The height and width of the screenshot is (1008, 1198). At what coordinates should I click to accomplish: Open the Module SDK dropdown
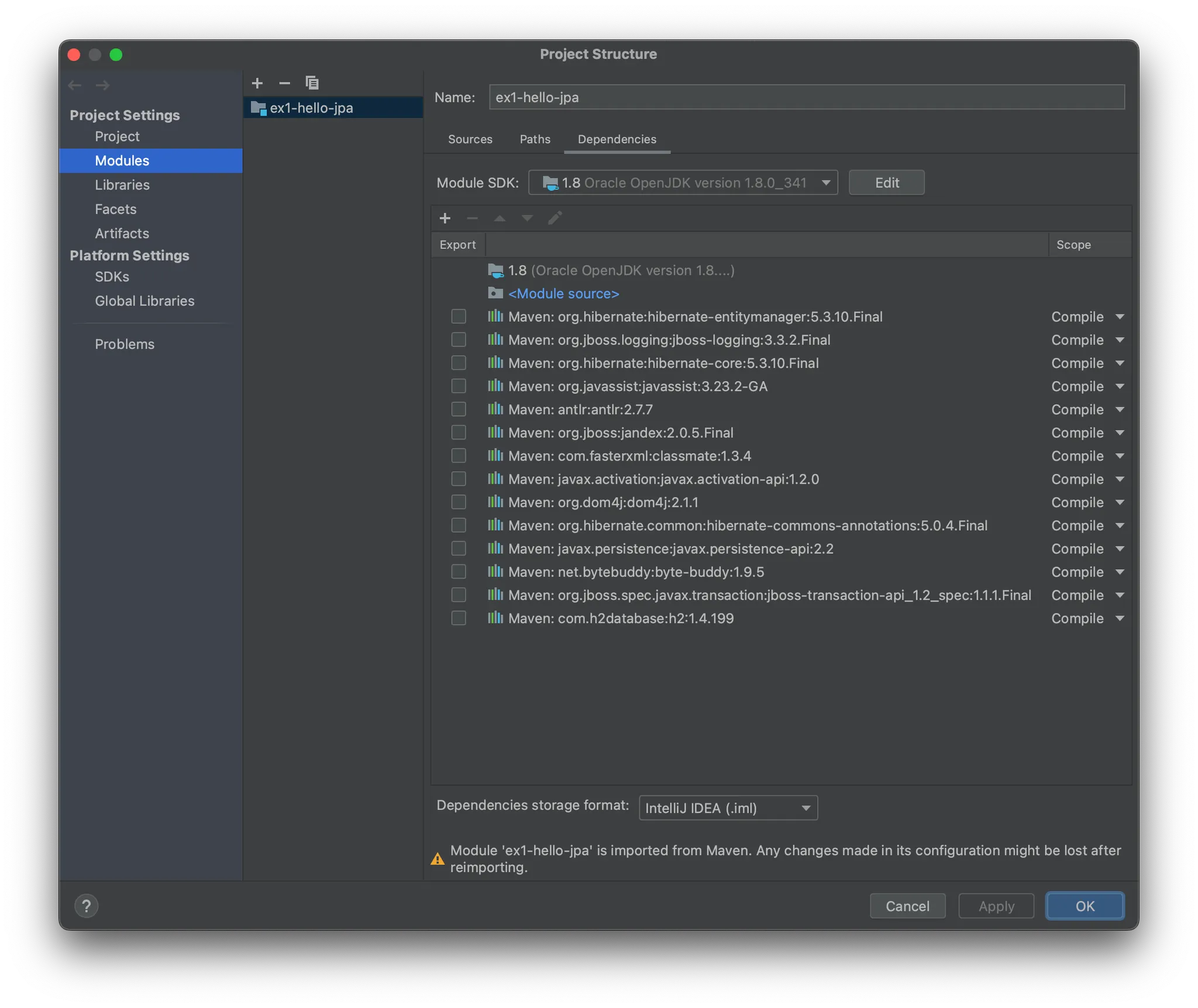[683, 183]
